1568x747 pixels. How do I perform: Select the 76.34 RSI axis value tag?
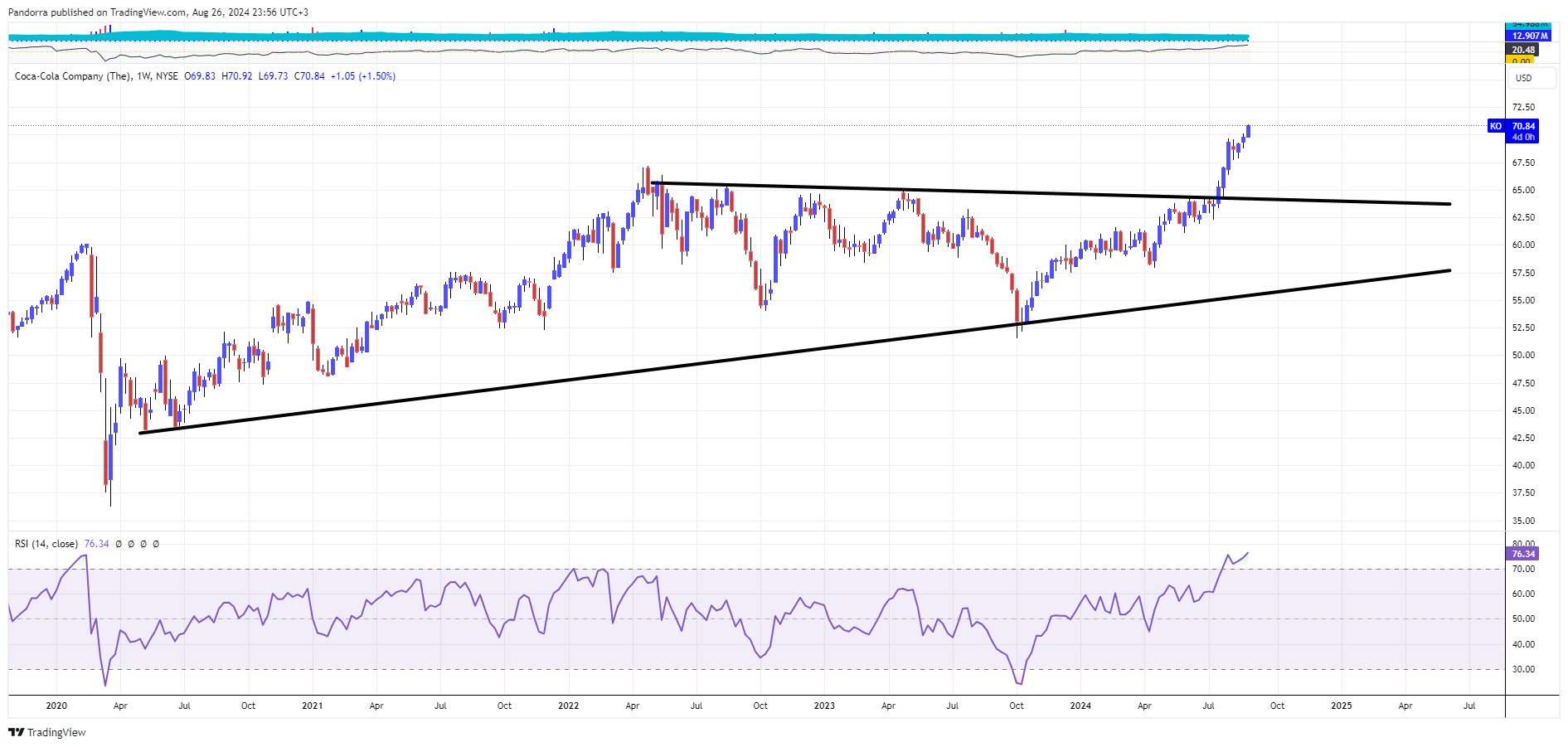(x=1523, y=554)
